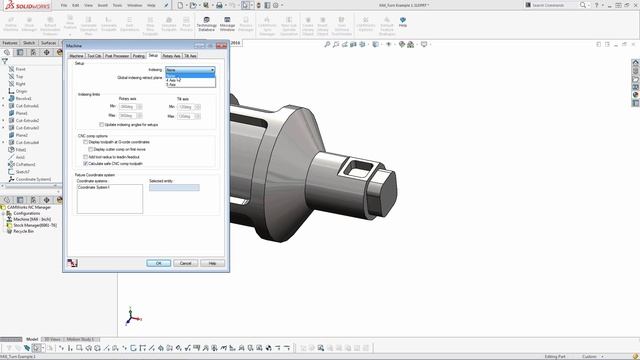640x360 pixels.
Task: Choose 4 Axis in Indexing list
Action: point(190,80)
